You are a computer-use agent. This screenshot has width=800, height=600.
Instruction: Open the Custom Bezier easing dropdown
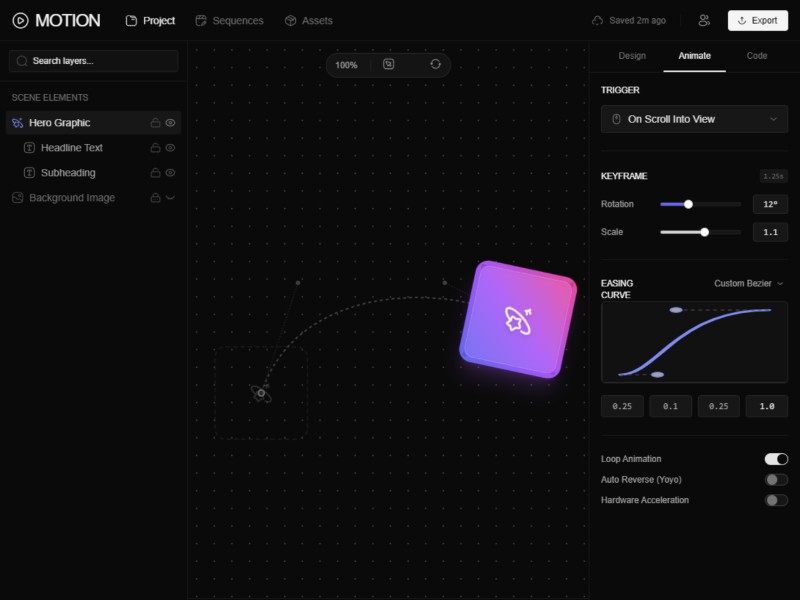748,283
